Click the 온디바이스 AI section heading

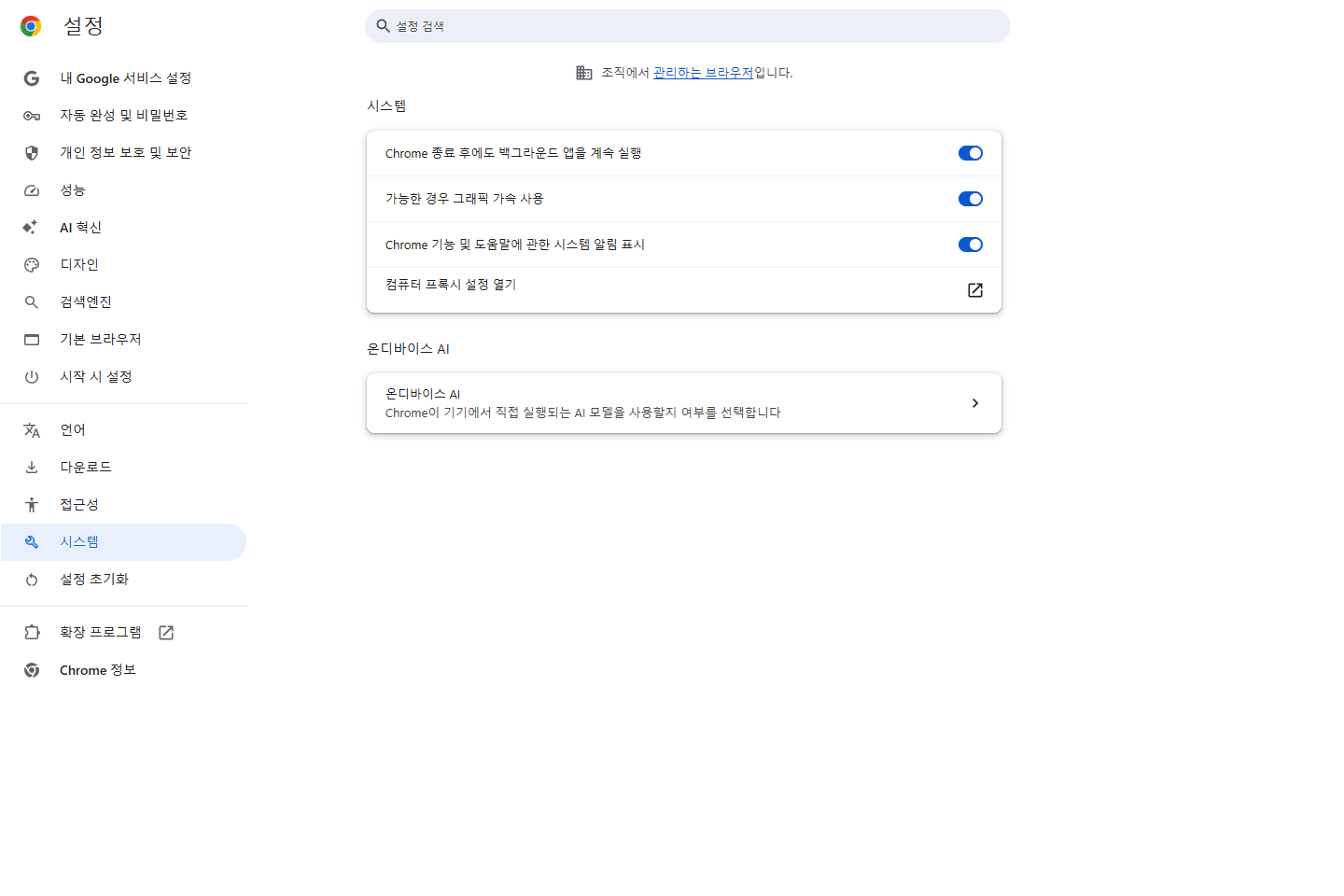click(408, 349)
